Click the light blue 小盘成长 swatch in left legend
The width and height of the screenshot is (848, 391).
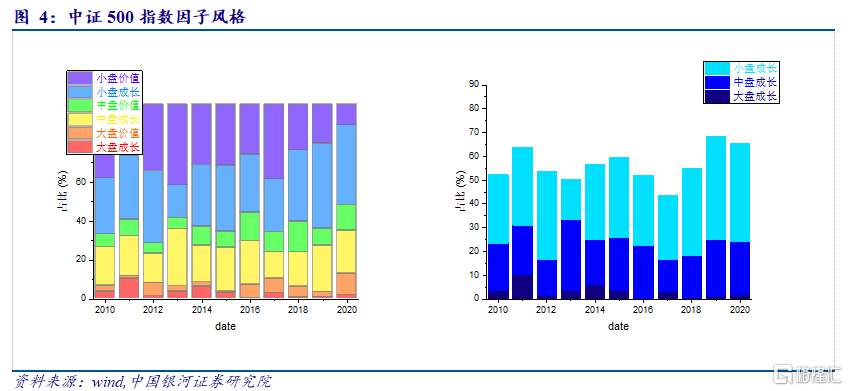pos(80,92)
